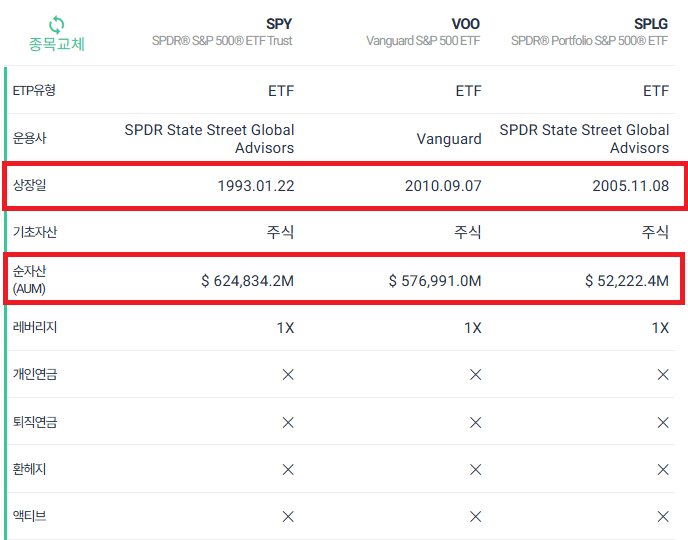Click SPY leverage 1X cell

[x=285, y=328]
